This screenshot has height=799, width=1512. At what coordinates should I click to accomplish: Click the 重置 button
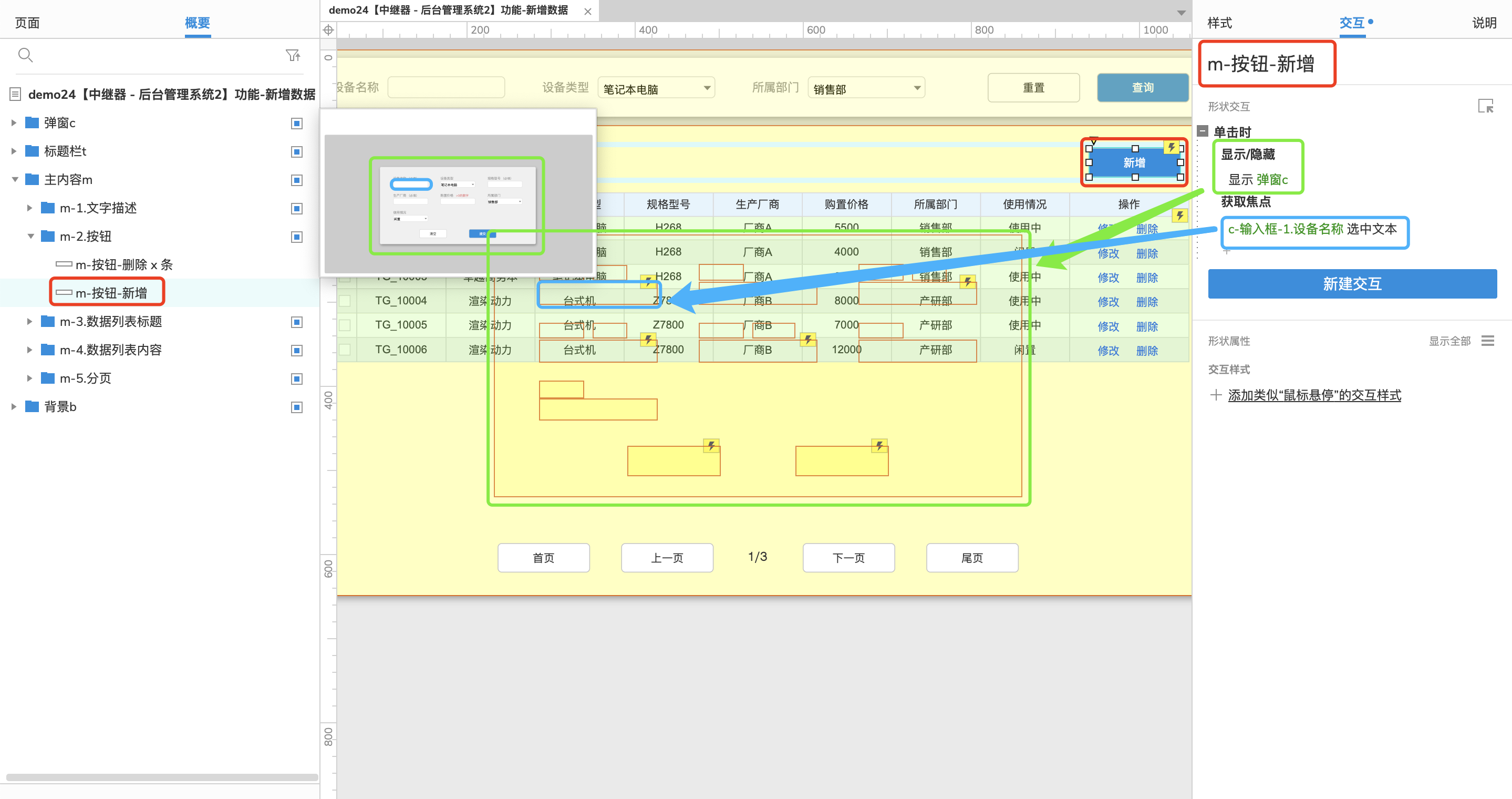pos(1033,87)
